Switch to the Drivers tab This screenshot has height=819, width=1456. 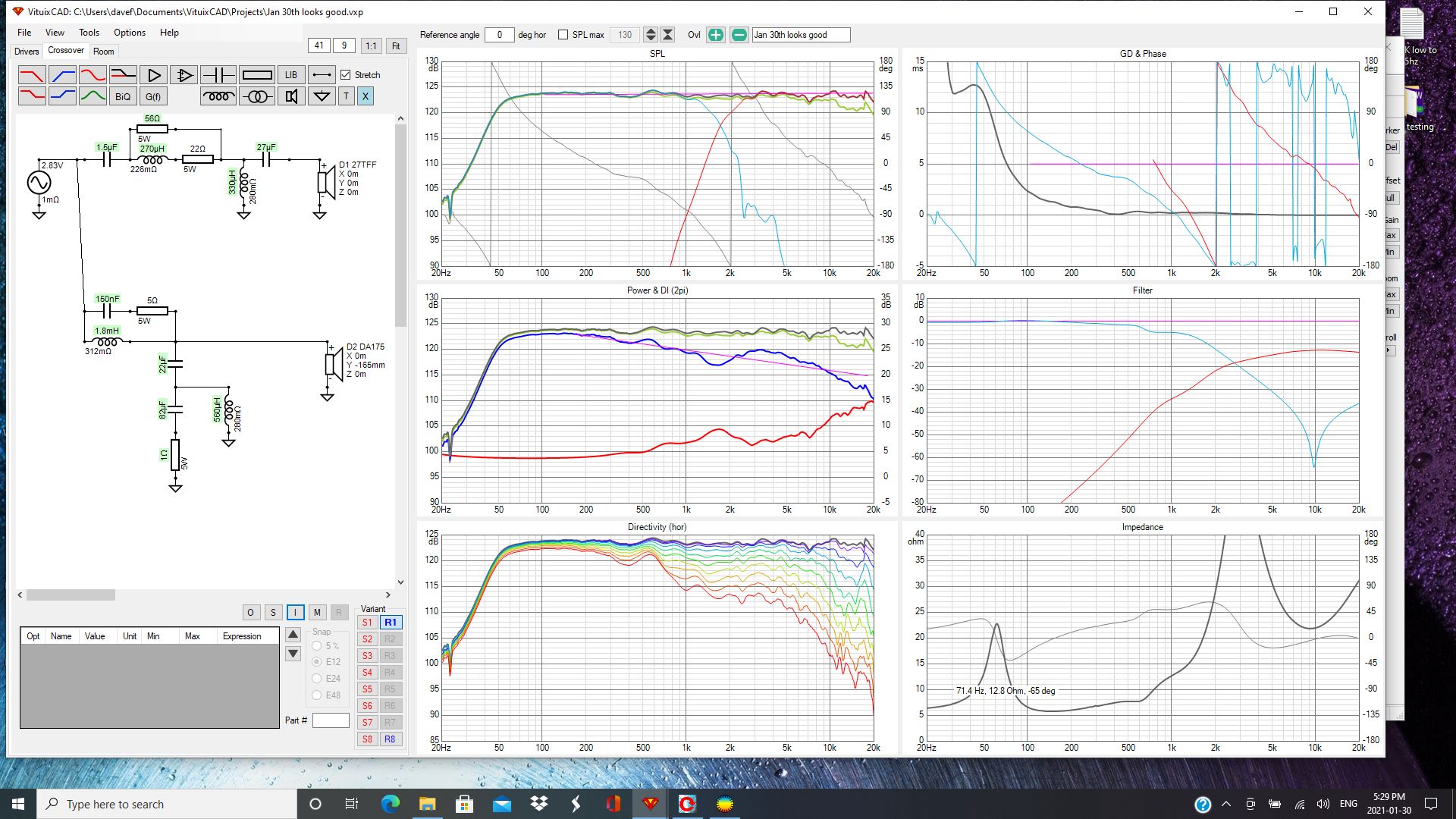click(27, 52)
